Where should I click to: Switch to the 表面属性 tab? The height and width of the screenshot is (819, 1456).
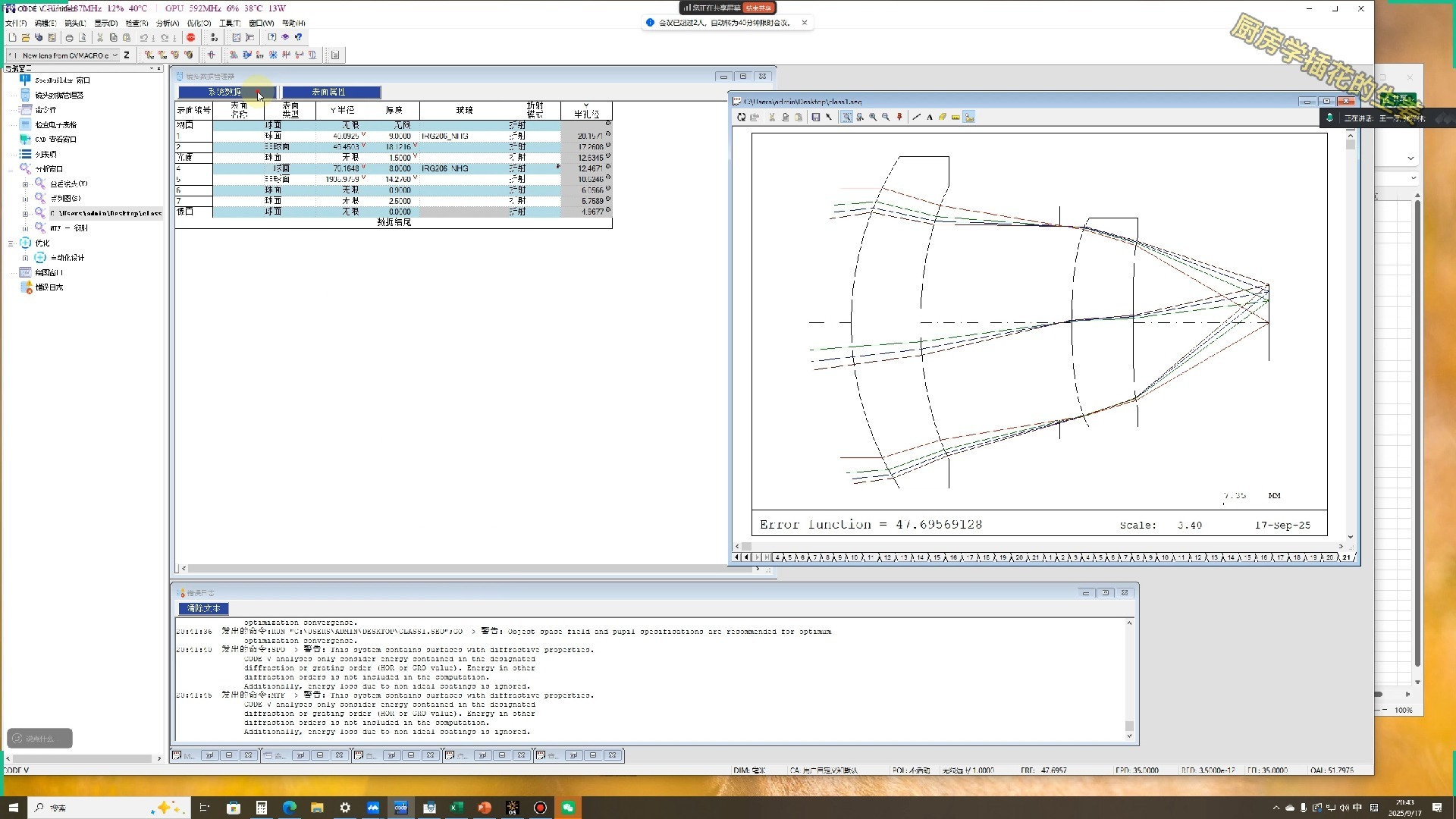click(331, 92)
